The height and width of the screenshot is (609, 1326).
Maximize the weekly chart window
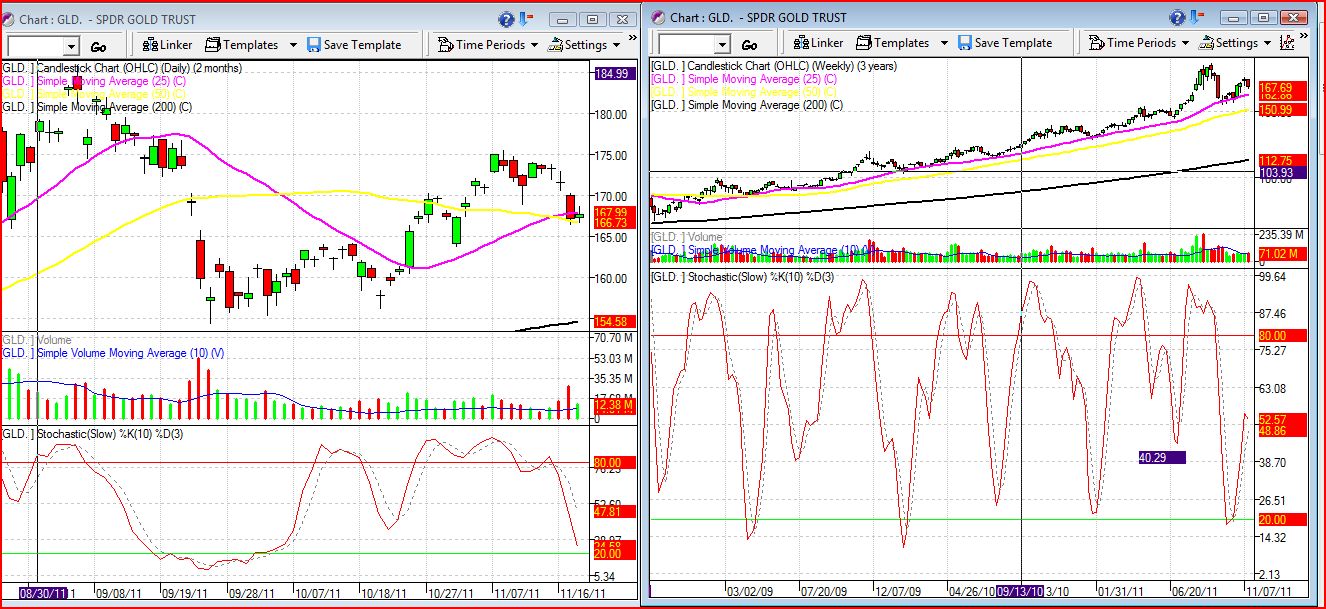(1263, 17)
